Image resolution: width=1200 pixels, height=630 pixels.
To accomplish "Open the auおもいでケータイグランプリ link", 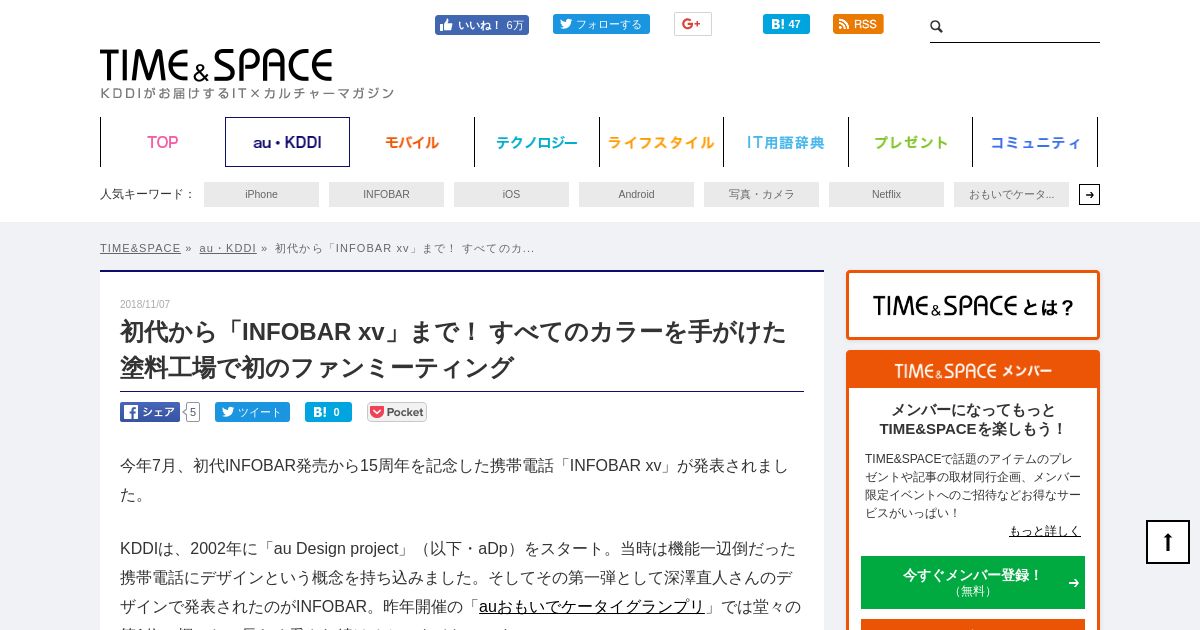I will 592,606.
